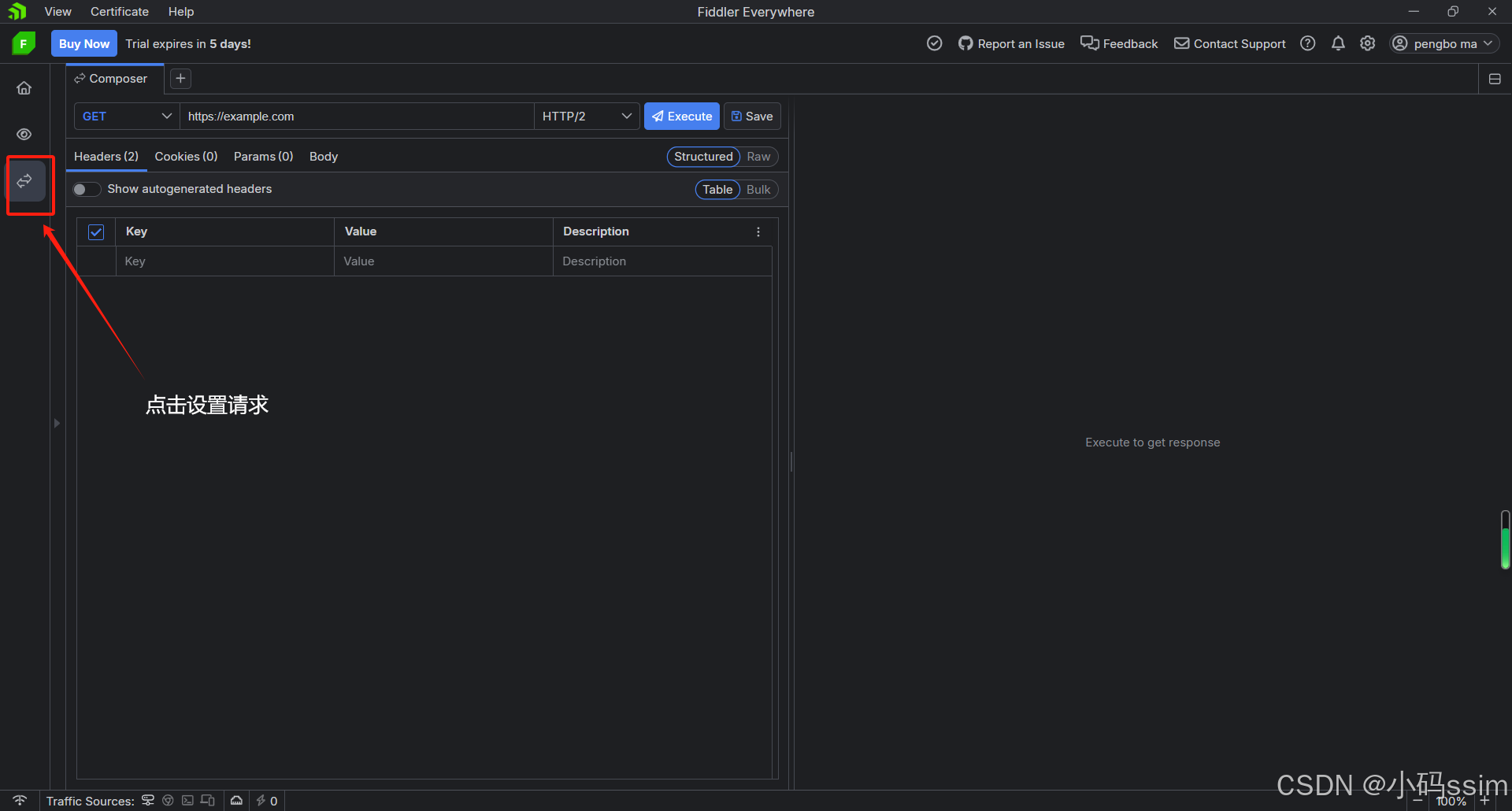Click the green vertical level indicator at the right edge
Viewport: 1512px width, 811px height.
(1506, 540)
